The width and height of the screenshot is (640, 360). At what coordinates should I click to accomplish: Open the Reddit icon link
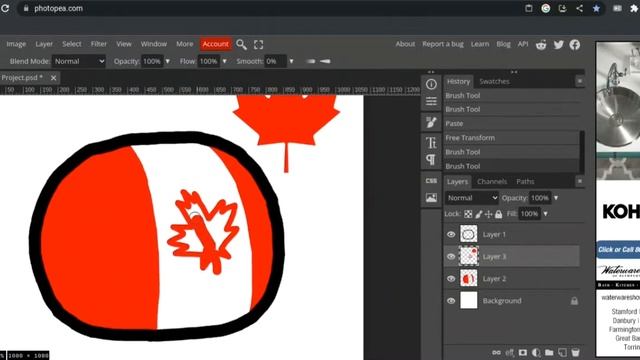coord(541,44)
